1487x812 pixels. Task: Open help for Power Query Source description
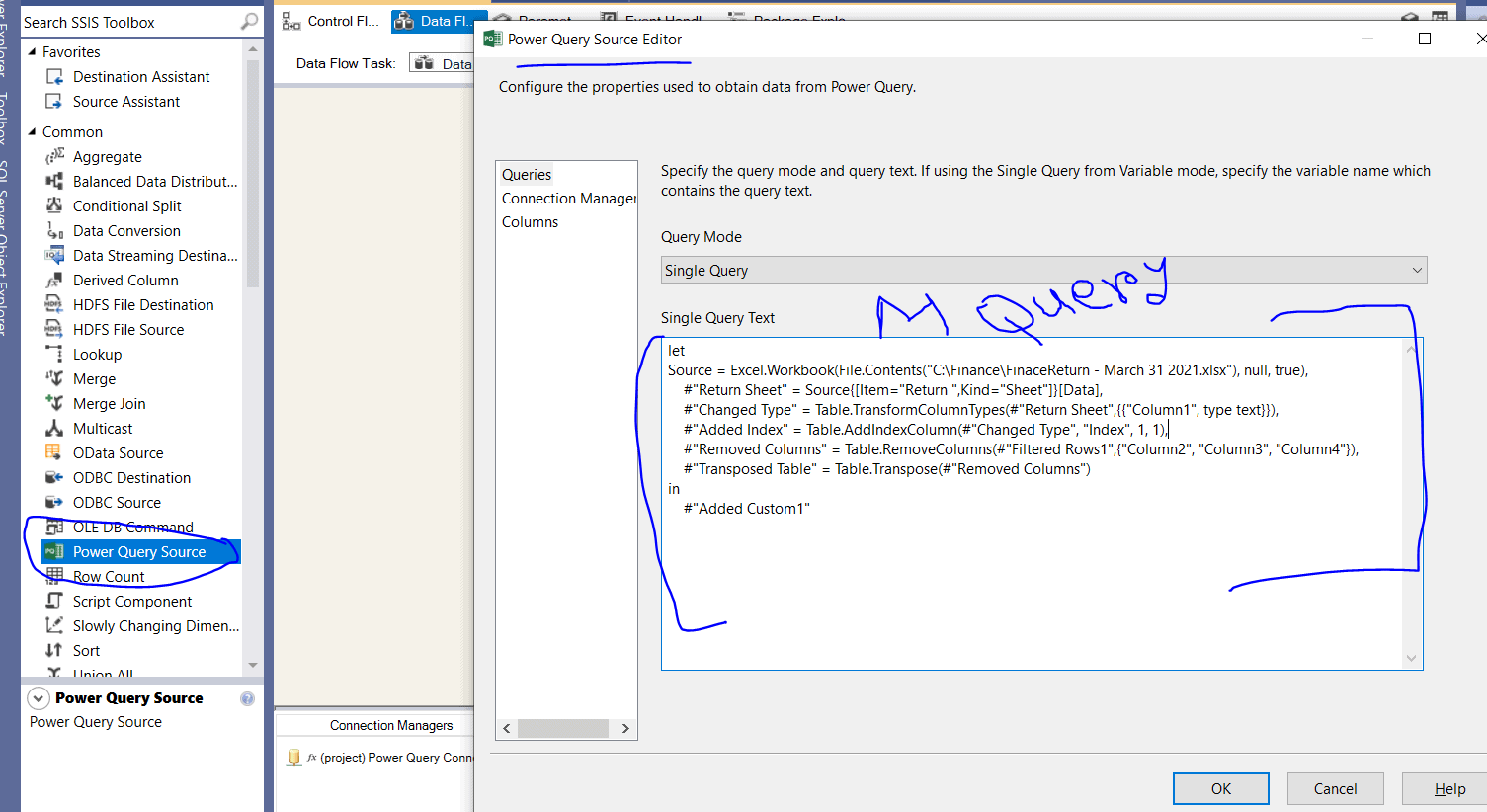tap(247, 698)
